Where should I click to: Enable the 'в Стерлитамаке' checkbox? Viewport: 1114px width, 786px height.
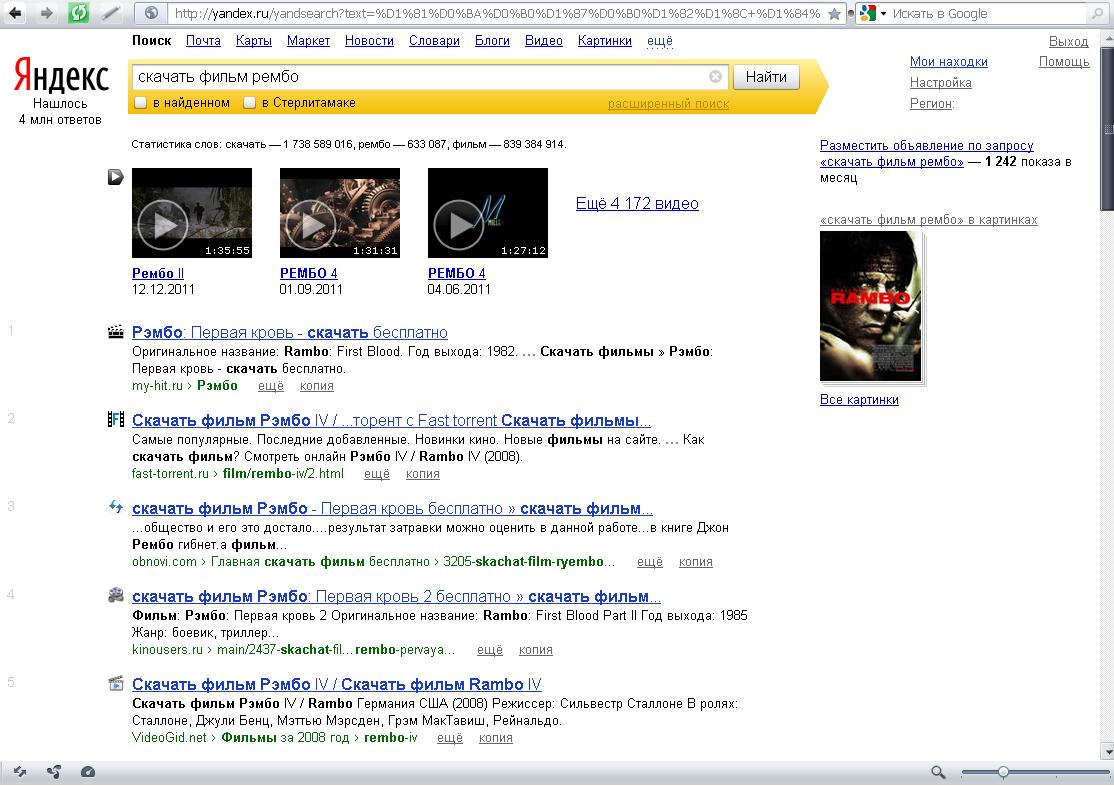249,103
